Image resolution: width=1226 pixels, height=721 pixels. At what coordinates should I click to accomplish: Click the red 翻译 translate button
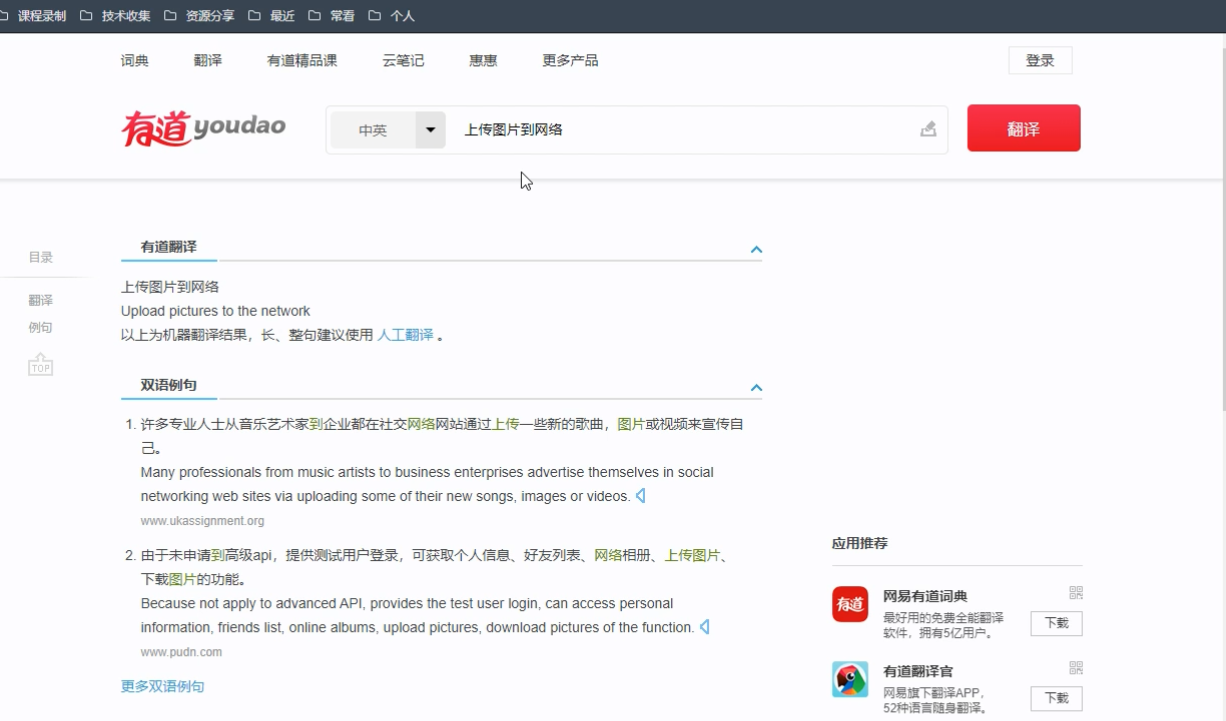[1023, 128]
